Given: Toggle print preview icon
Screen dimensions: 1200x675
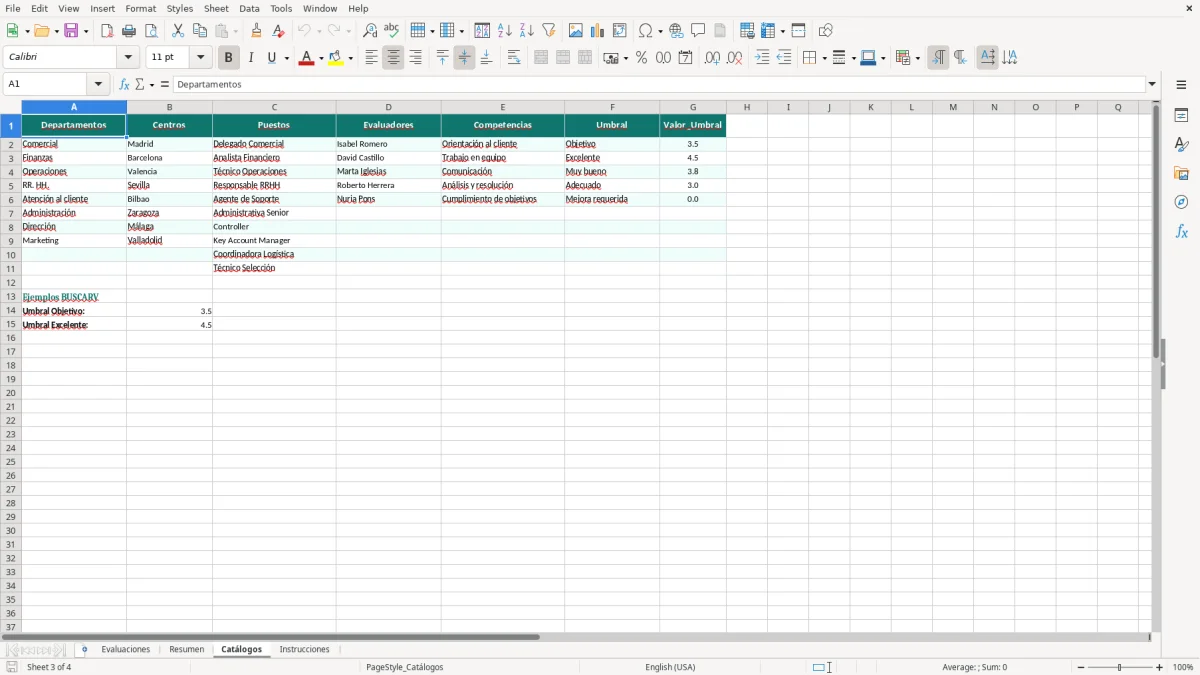Looking at the screenshot, I should [151, 31].
